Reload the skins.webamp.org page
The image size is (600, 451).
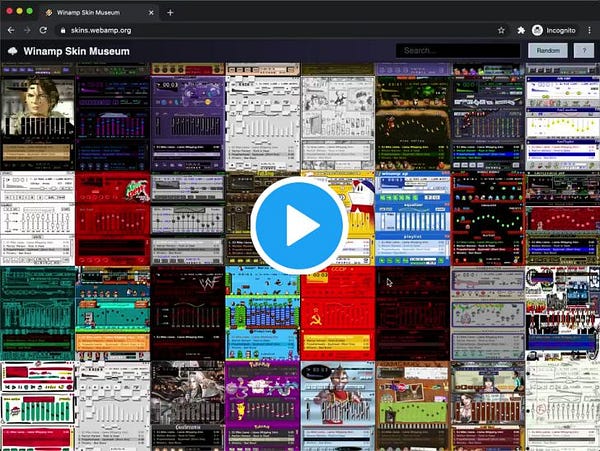point(43,30)
